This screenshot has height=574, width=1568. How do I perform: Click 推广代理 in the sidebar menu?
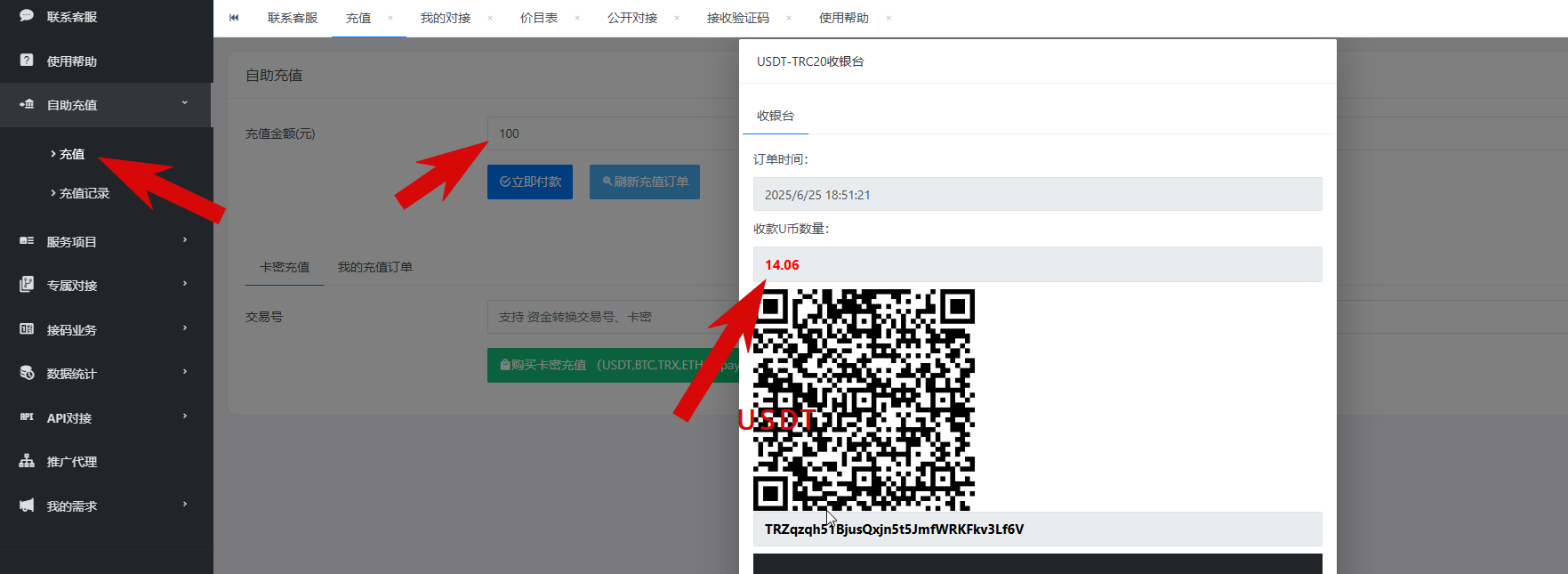pos(72,462)
